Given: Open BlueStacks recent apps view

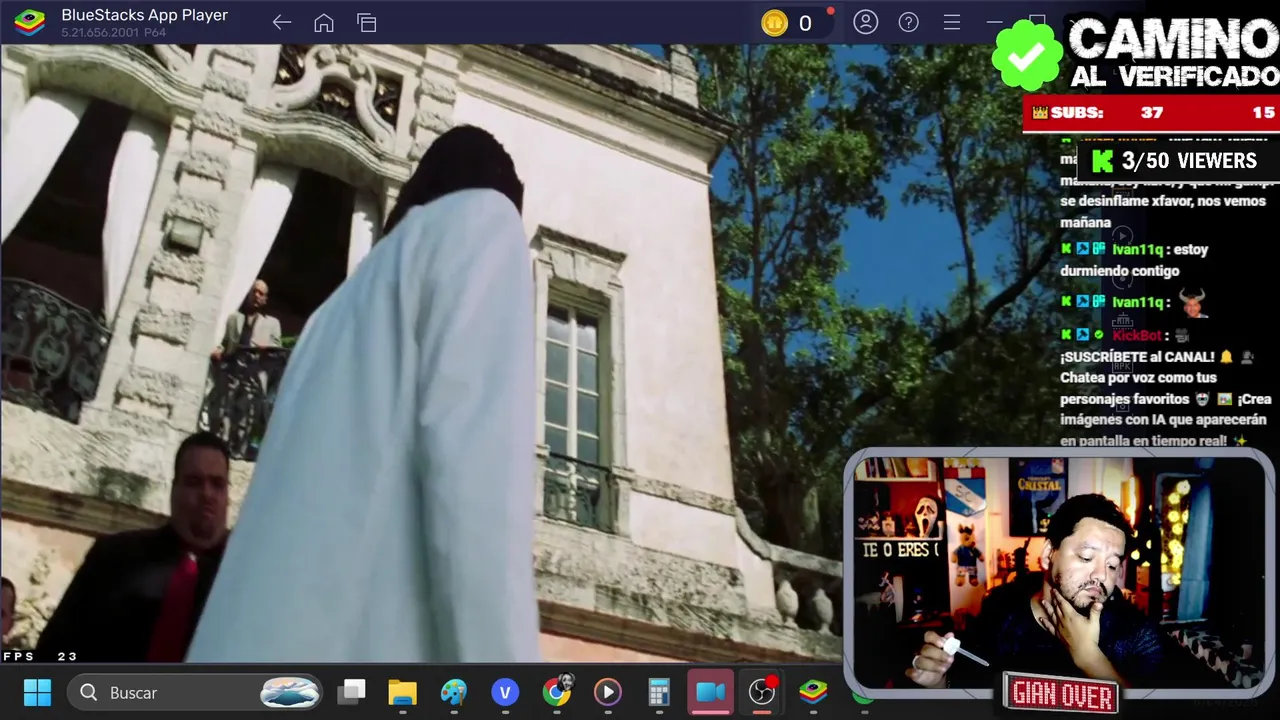Looking at the screenshot, I should pos(367,23).
